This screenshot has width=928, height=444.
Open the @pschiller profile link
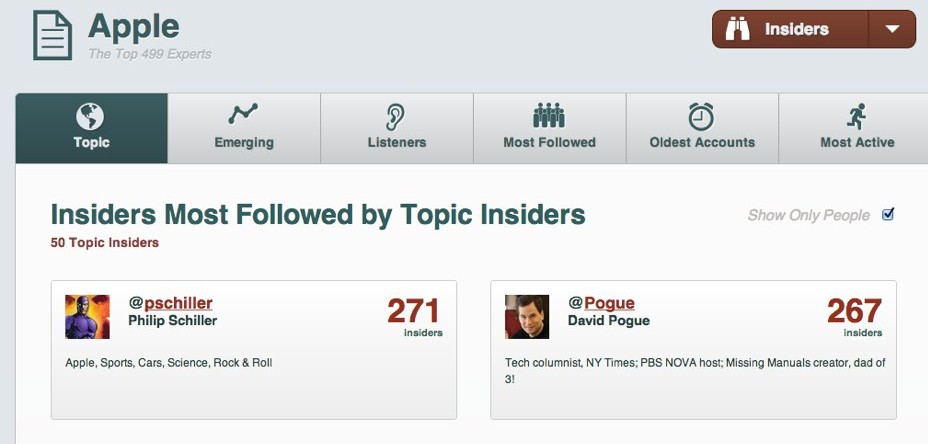click(x=170, y=303)
